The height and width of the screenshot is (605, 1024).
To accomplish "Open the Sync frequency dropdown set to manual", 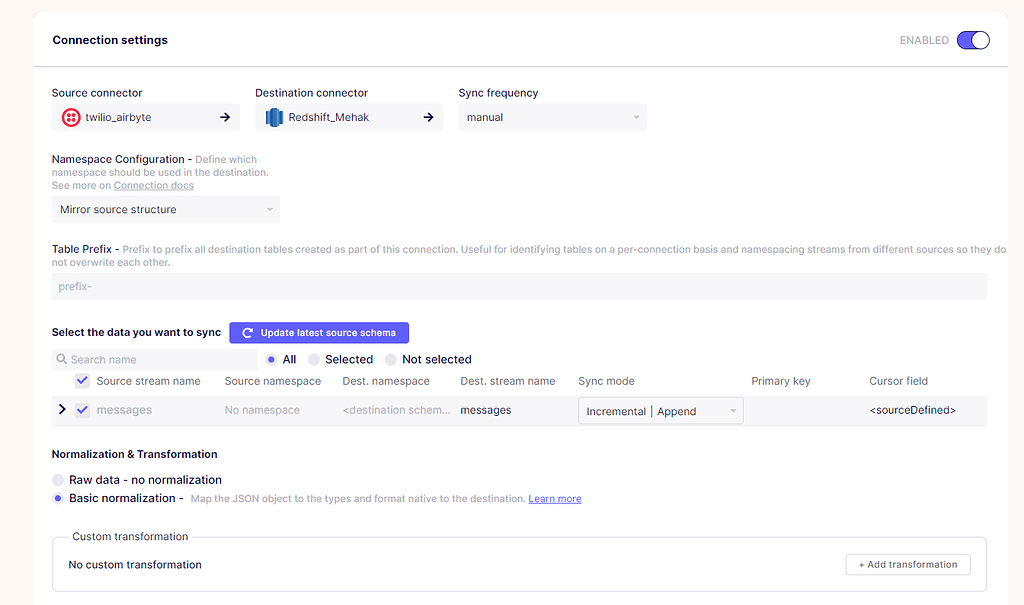I will (552, 117).
